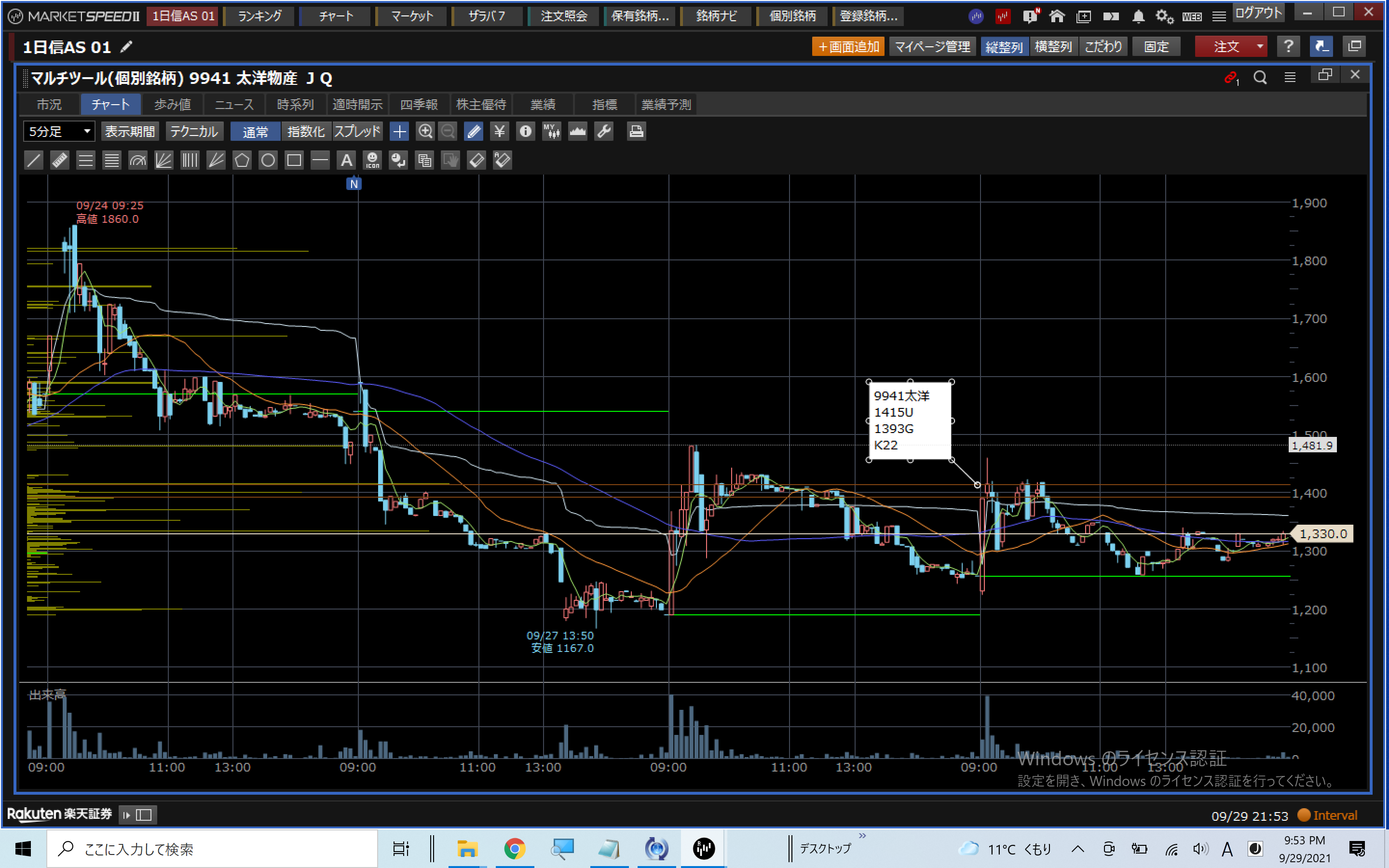Screen dimensions: 1389x868
Task: Click the Windows taskbar search box
Action: coord(212,849)
